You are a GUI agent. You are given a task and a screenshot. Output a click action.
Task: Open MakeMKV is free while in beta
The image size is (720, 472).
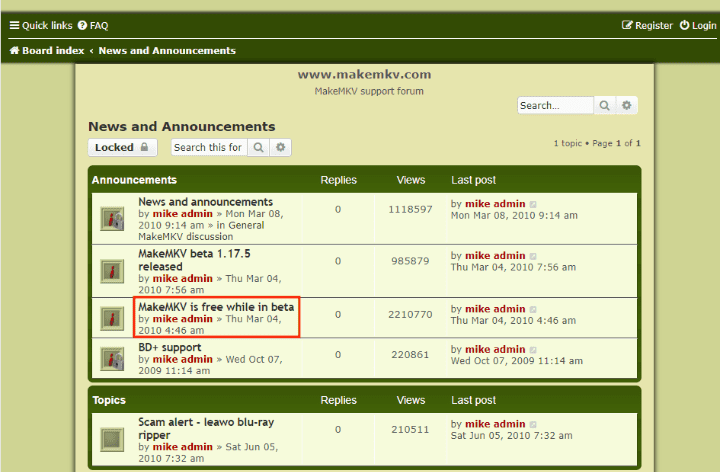pos(216,307)
